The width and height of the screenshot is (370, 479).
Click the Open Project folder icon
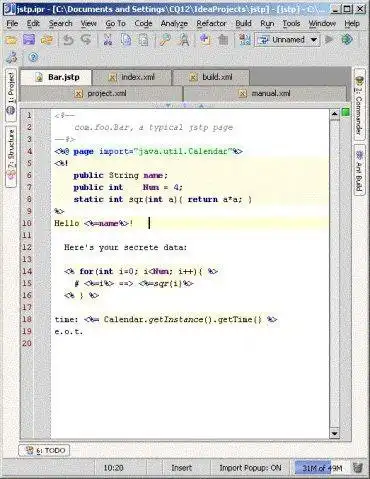click(11, 40)
